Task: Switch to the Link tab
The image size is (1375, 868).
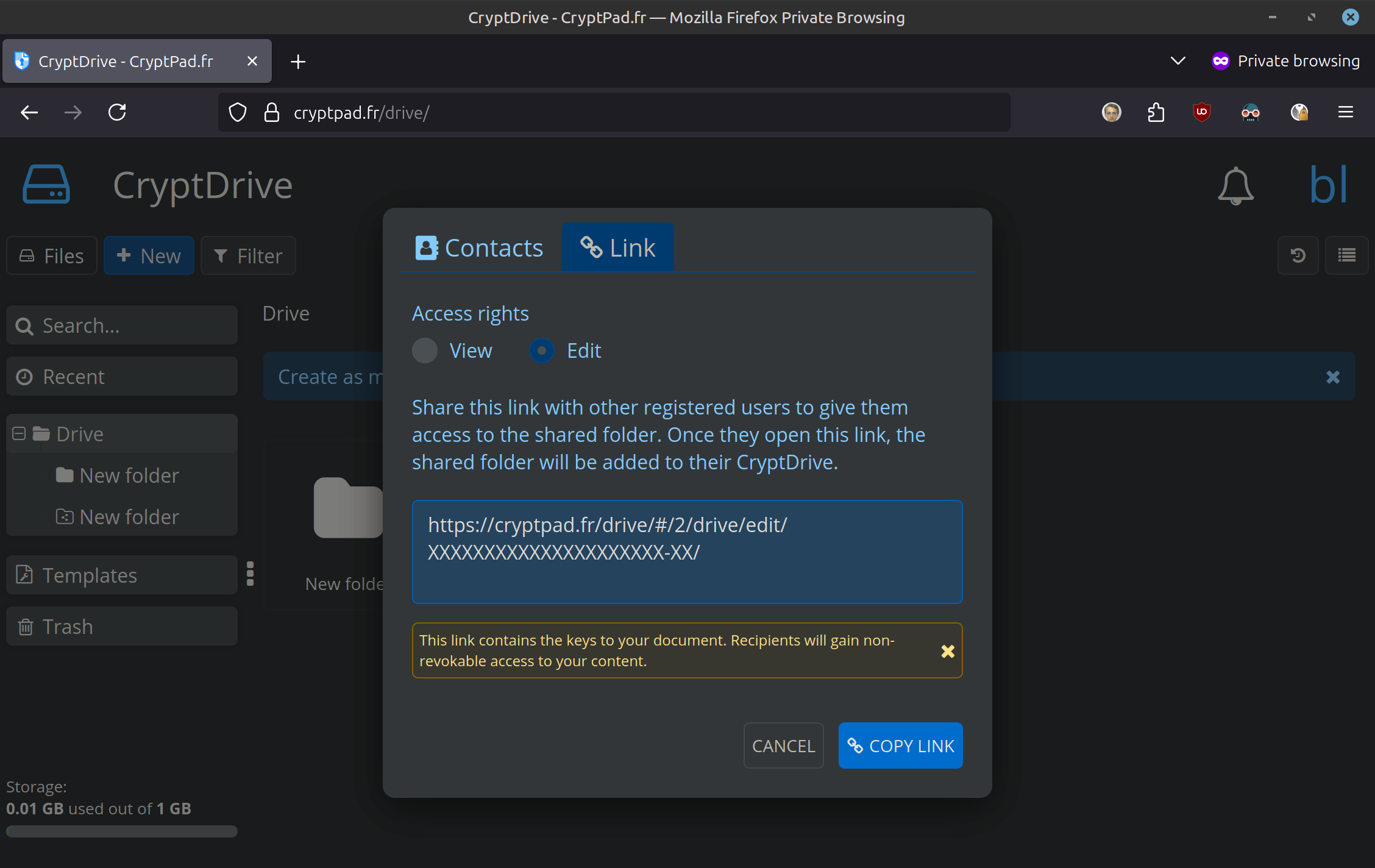Action: [x=617, y=248]
